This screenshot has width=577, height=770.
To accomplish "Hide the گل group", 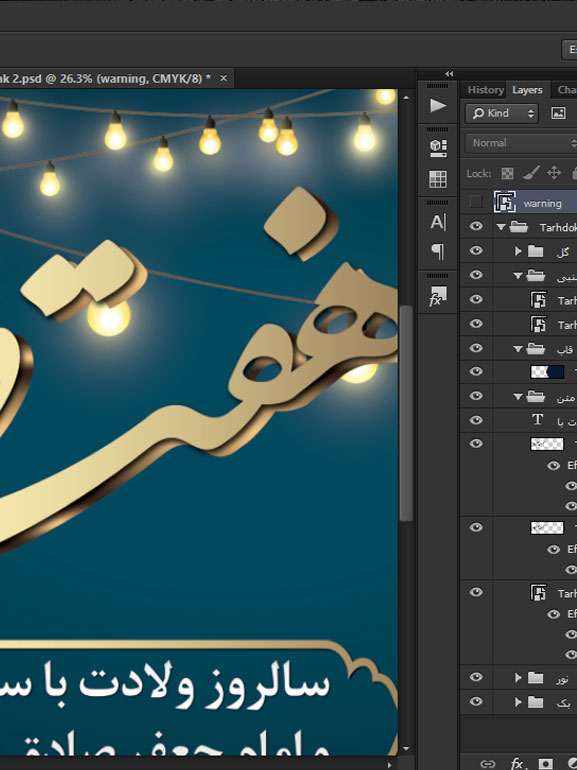I will click(476, 250).
